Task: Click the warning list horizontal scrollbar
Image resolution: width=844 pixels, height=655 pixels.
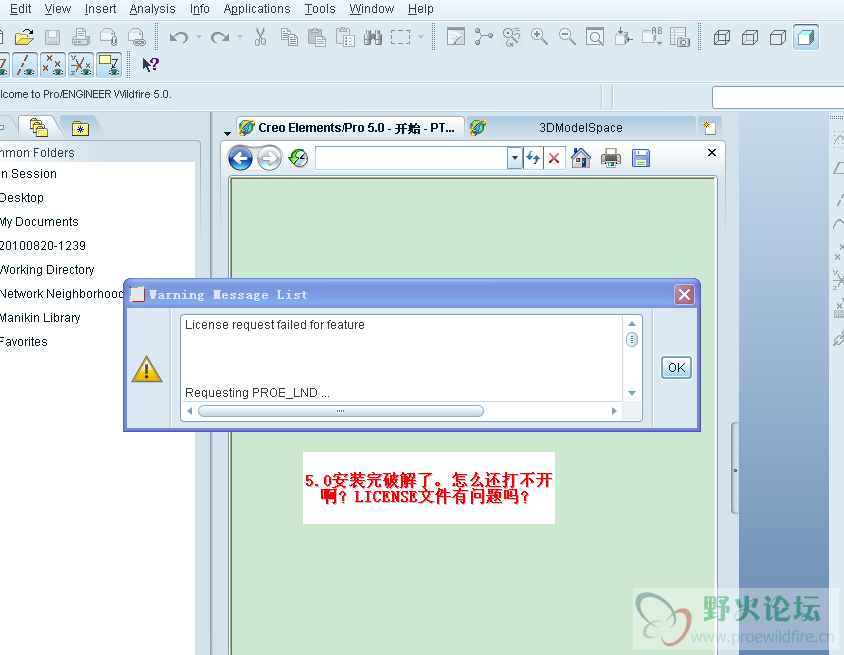Action: point(341,411)
